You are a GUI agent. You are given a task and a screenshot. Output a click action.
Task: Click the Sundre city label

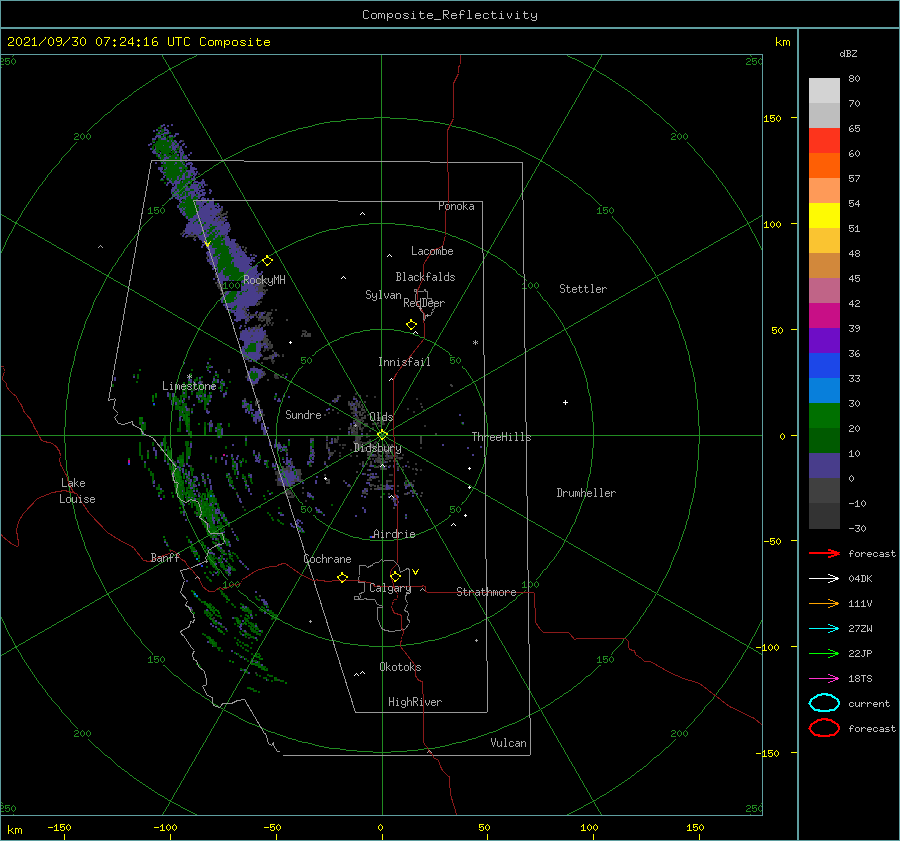[x=303, y=414]
